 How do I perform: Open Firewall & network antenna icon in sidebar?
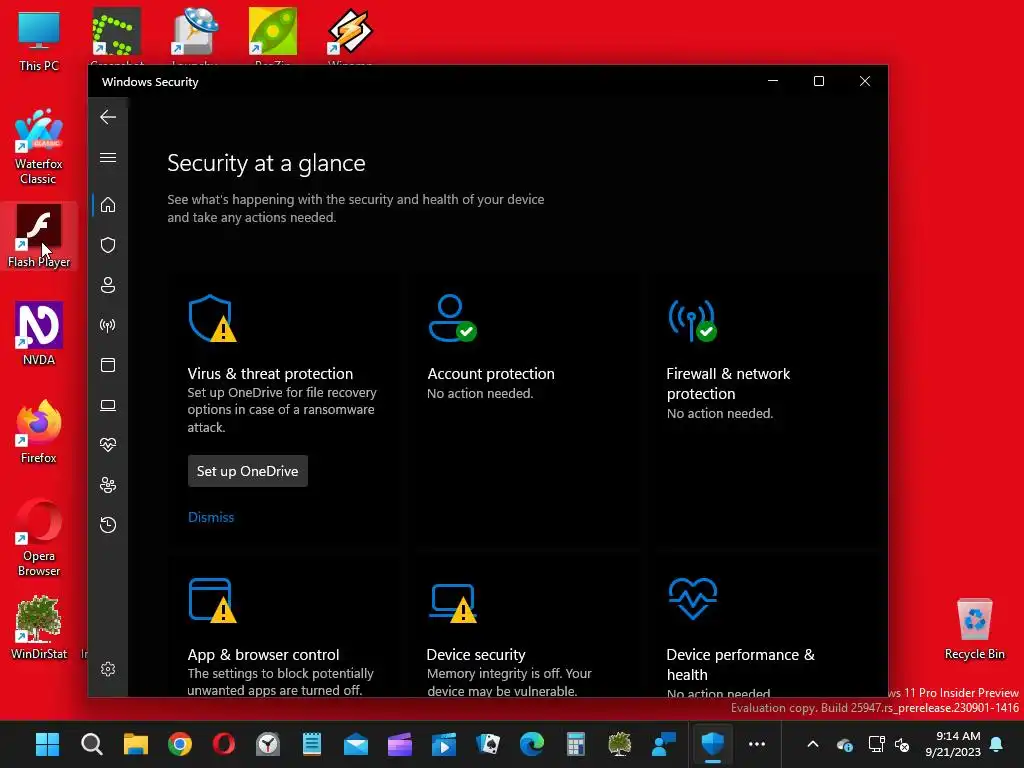[108, 325]
